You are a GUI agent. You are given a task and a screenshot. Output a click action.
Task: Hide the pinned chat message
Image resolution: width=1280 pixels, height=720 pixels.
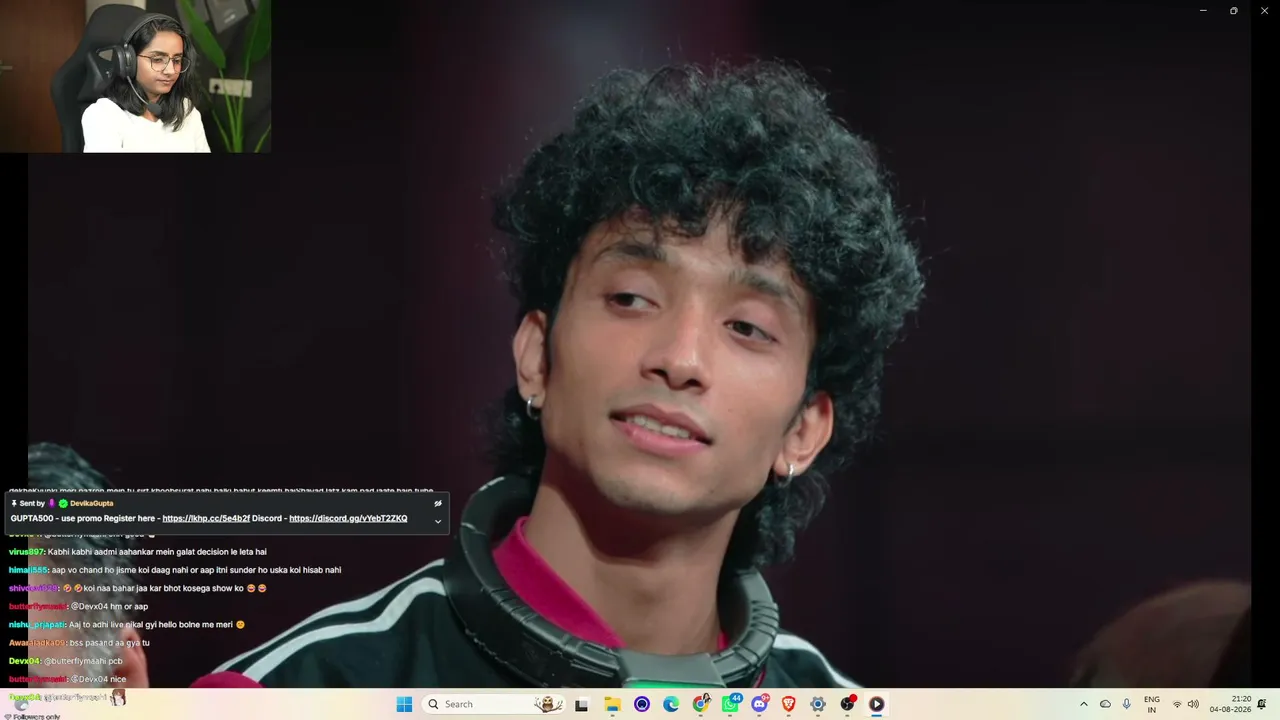coord(438,503)
